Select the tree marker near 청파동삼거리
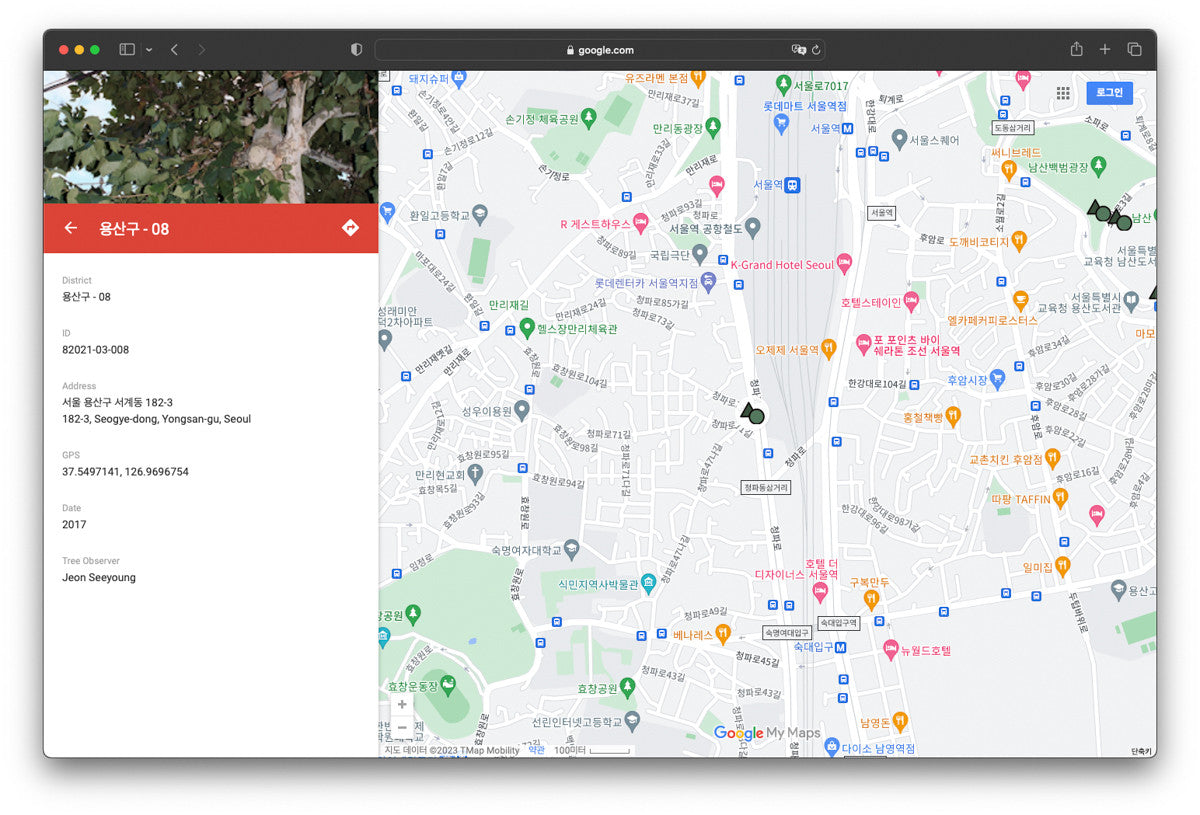Screen dimensions: 1200x815 753,414
